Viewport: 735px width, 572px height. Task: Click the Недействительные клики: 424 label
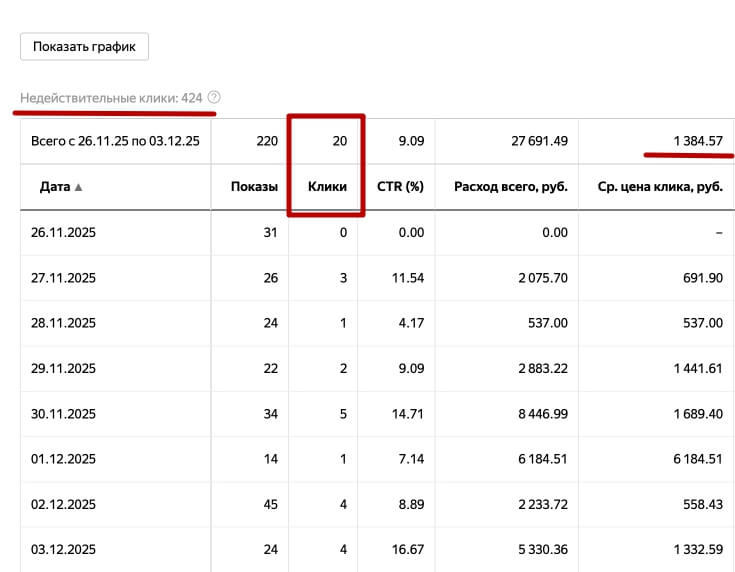111,98
